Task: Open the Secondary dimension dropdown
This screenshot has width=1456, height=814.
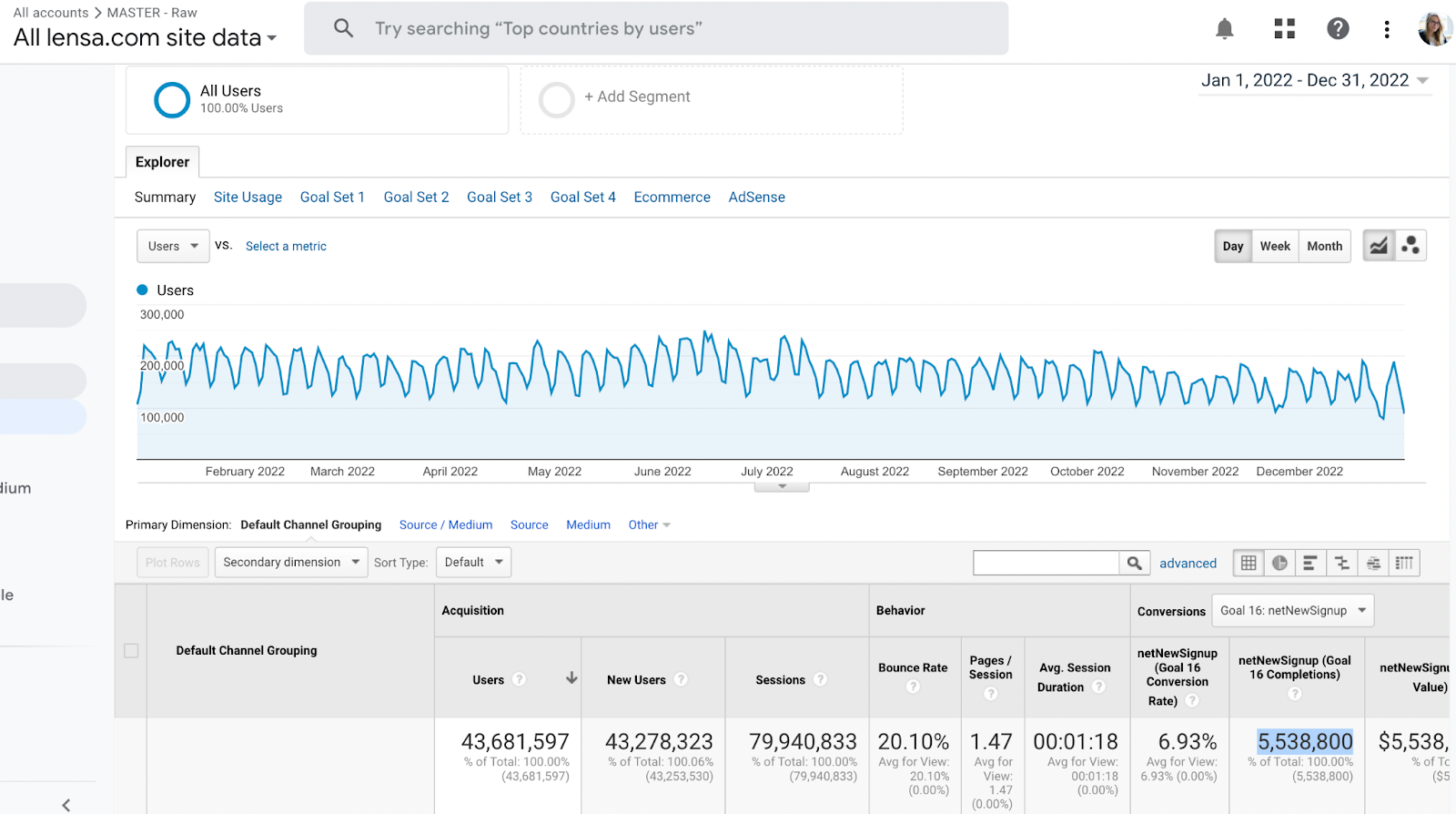Action: 291,562
